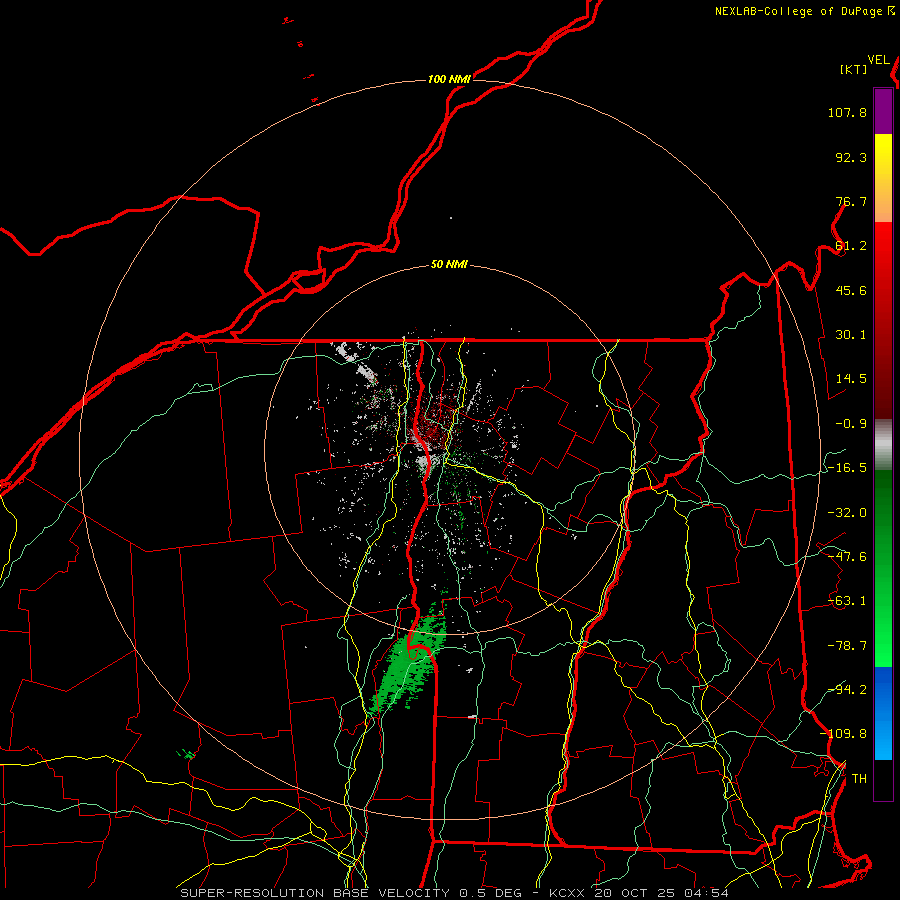Pick the purple segment of velocity color bar
The width and height of the screenshot is (900, 900).
[883, 112]
